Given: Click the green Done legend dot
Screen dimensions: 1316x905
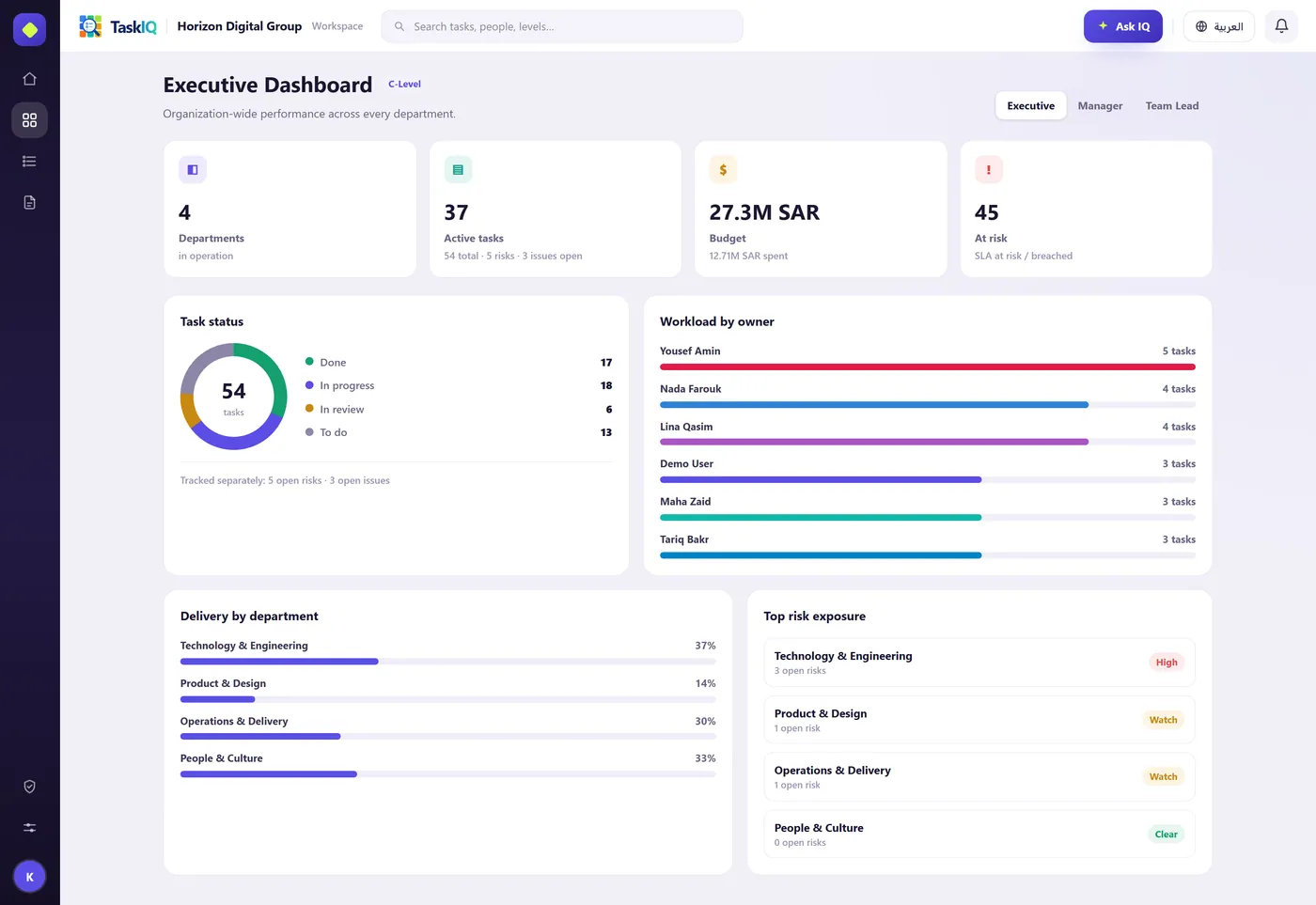Looking at the screenshot, I should (x=309, y=361).
